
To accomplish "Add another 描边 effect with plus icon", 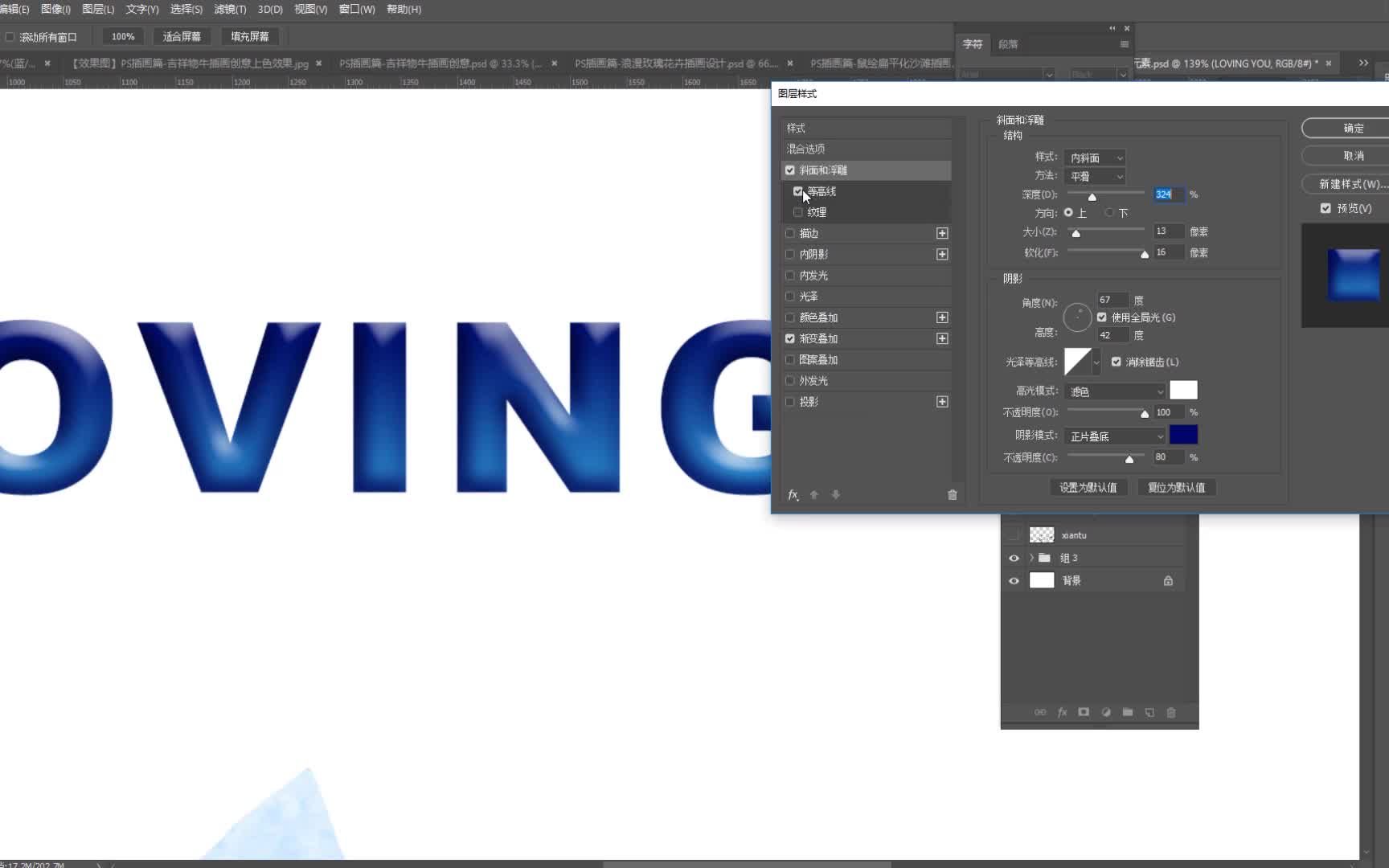I will coord(942,233).
